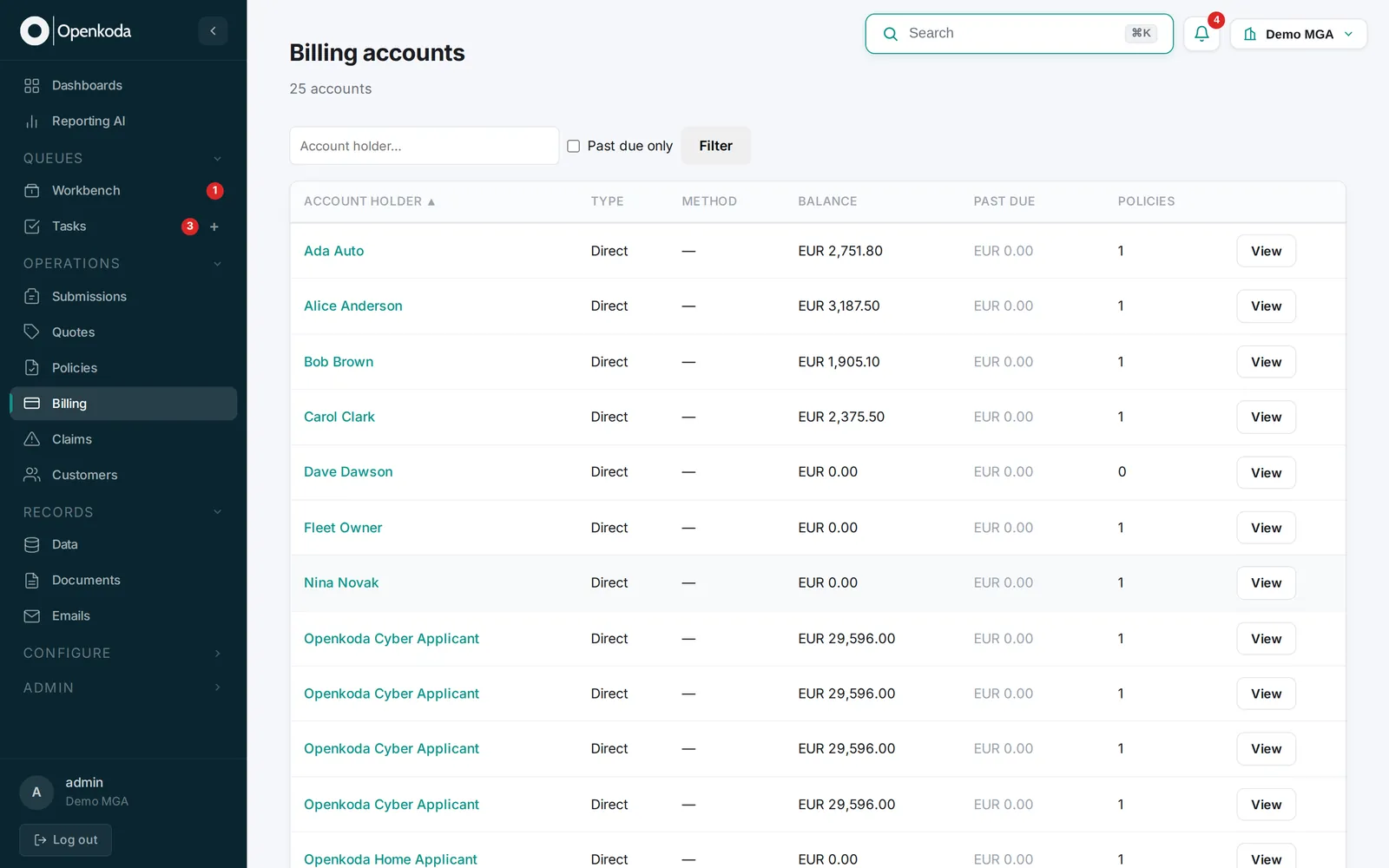Click the Reporting AI bar chart icon
1389x868 pixels.
(32, 122)
